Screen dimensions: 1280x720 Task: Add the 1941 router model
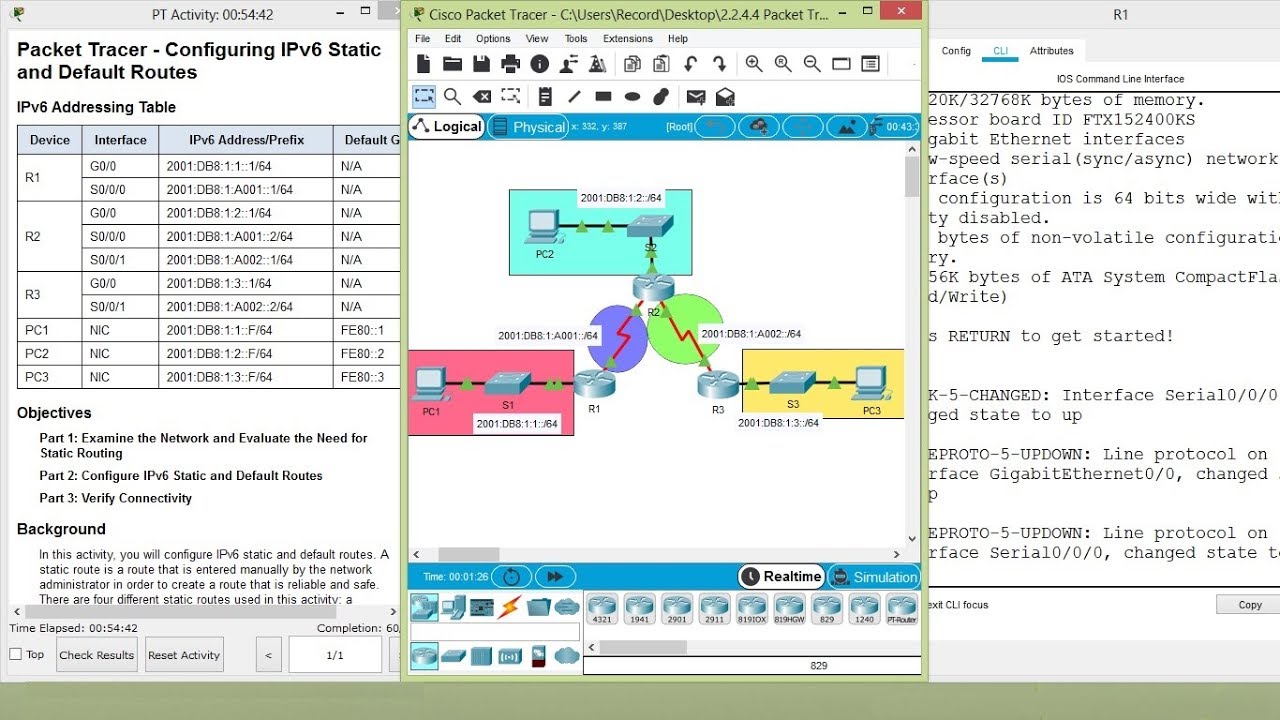tap(639, 607)
